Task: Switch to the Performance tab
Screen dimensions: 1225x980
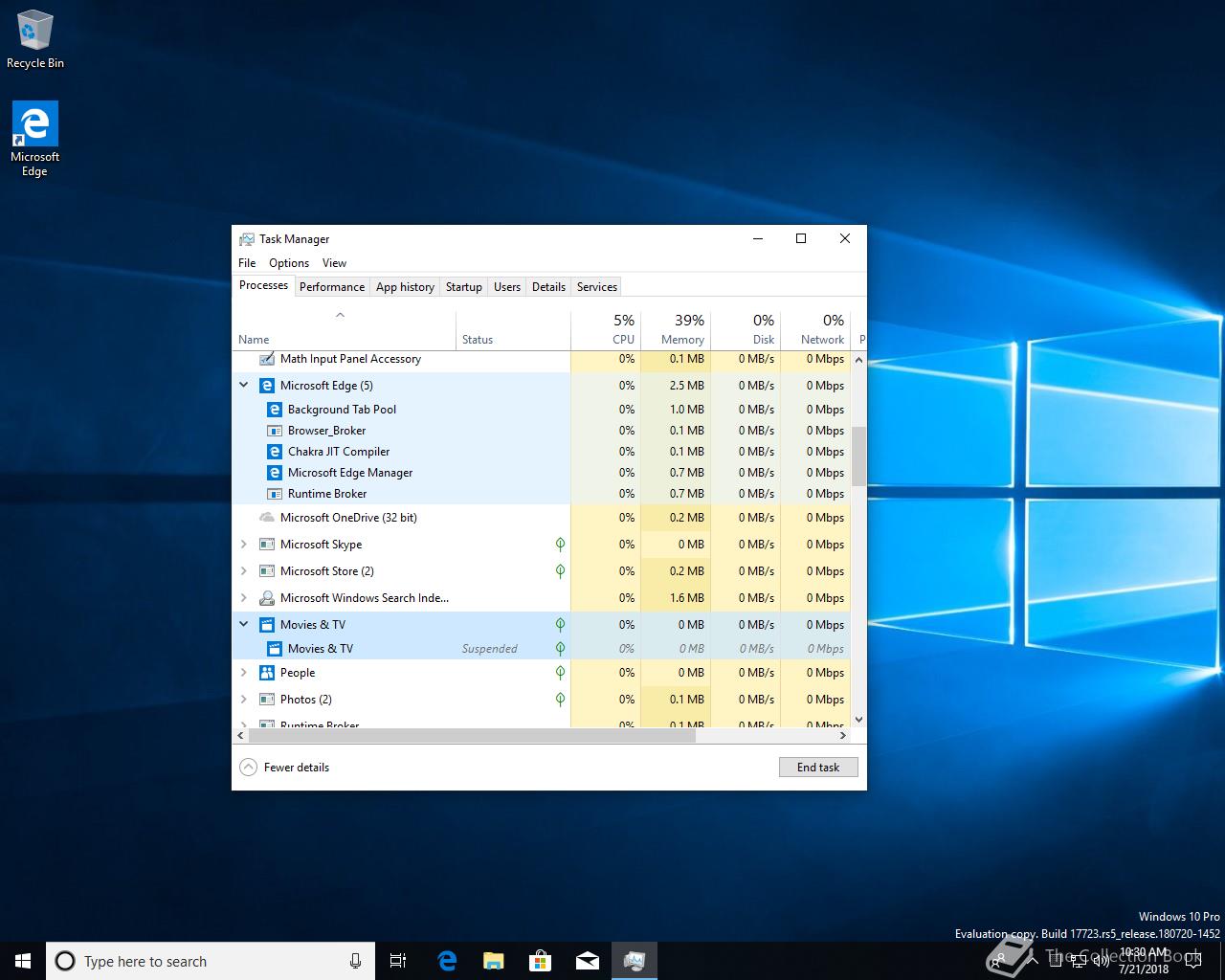Action: 332,287
